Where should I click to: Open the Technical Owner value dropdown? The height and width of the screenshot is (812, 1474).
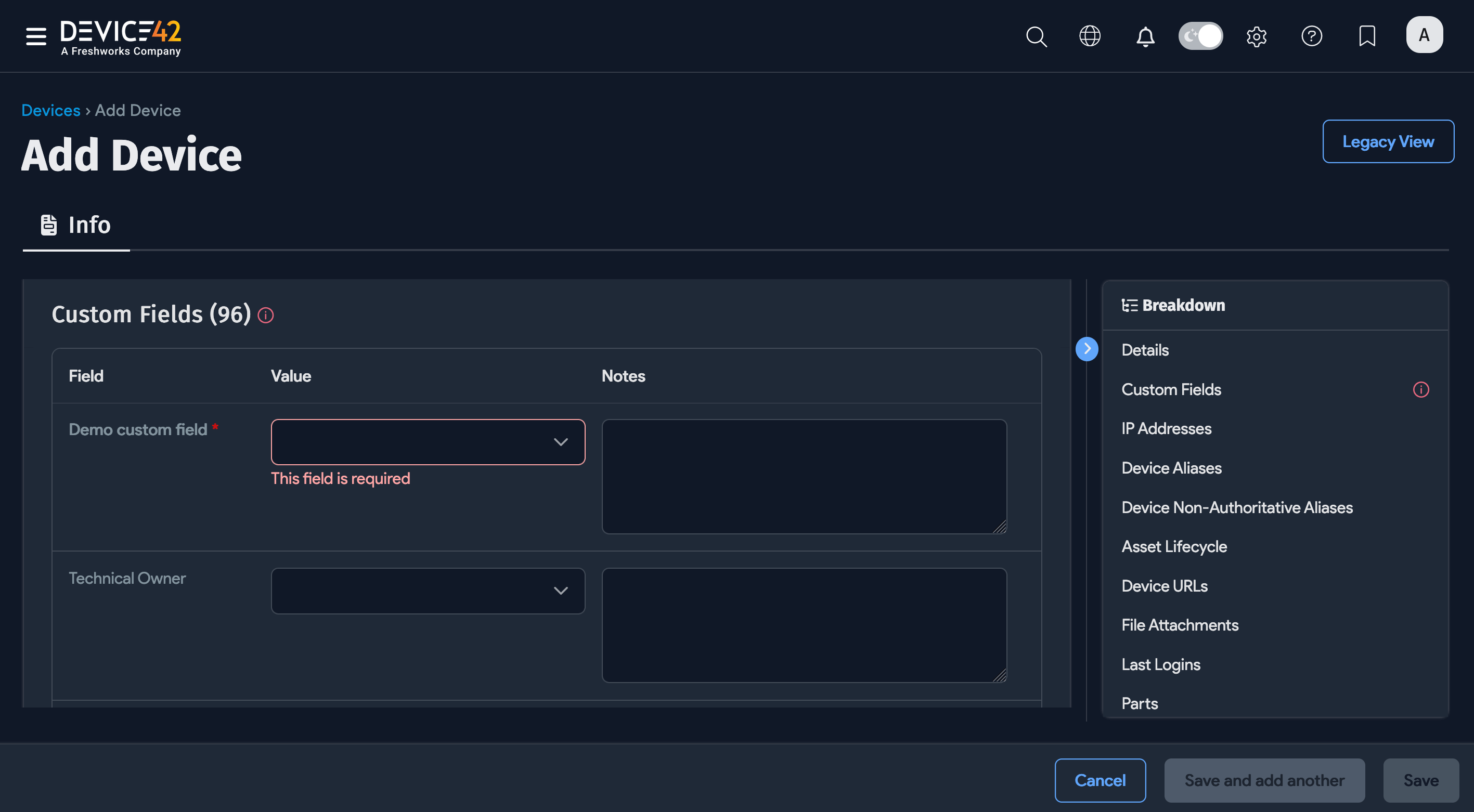[x=428, y=591]
